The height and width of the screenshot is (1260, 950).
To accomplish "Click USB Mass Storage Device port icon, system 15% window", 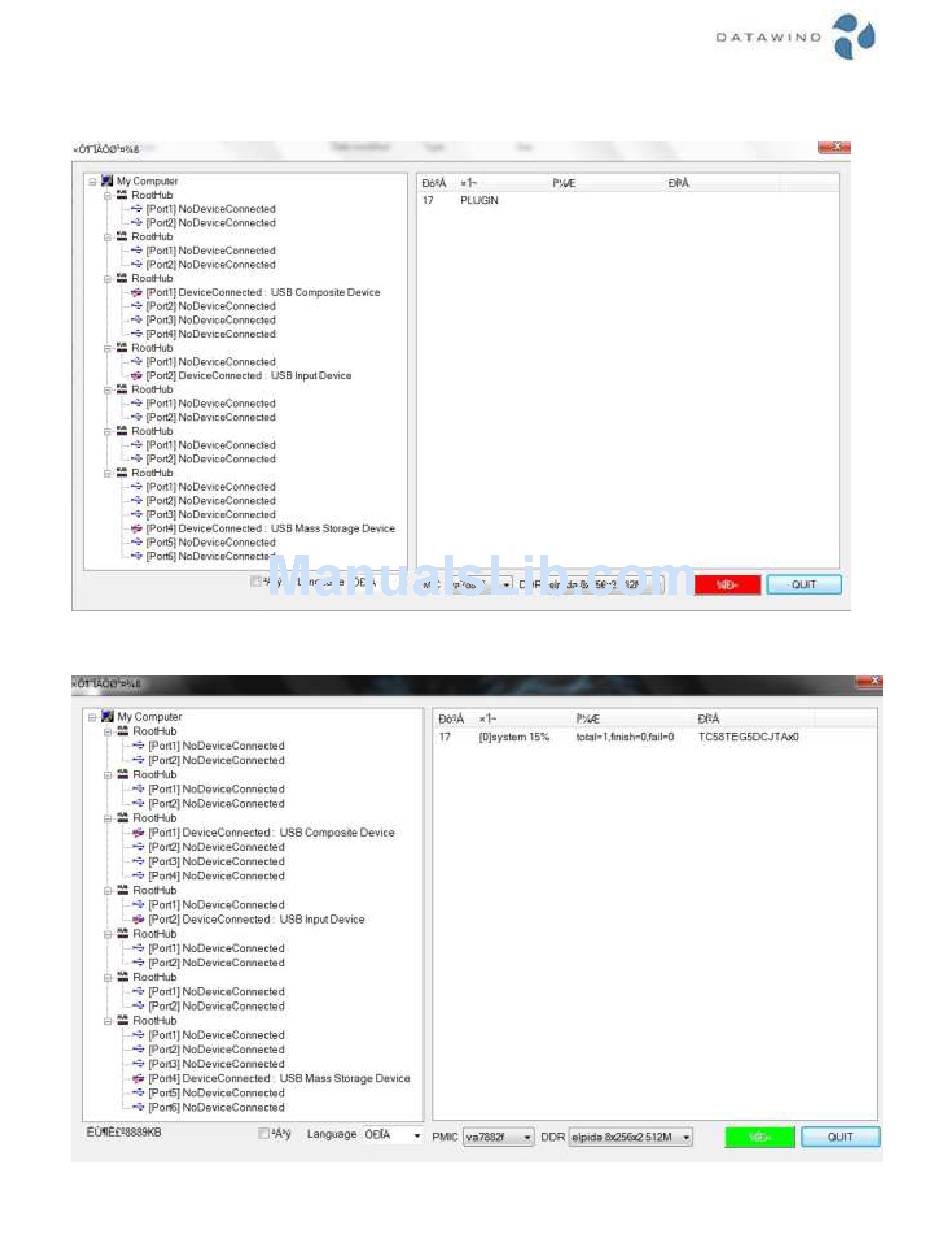I will click(139, 1079).
